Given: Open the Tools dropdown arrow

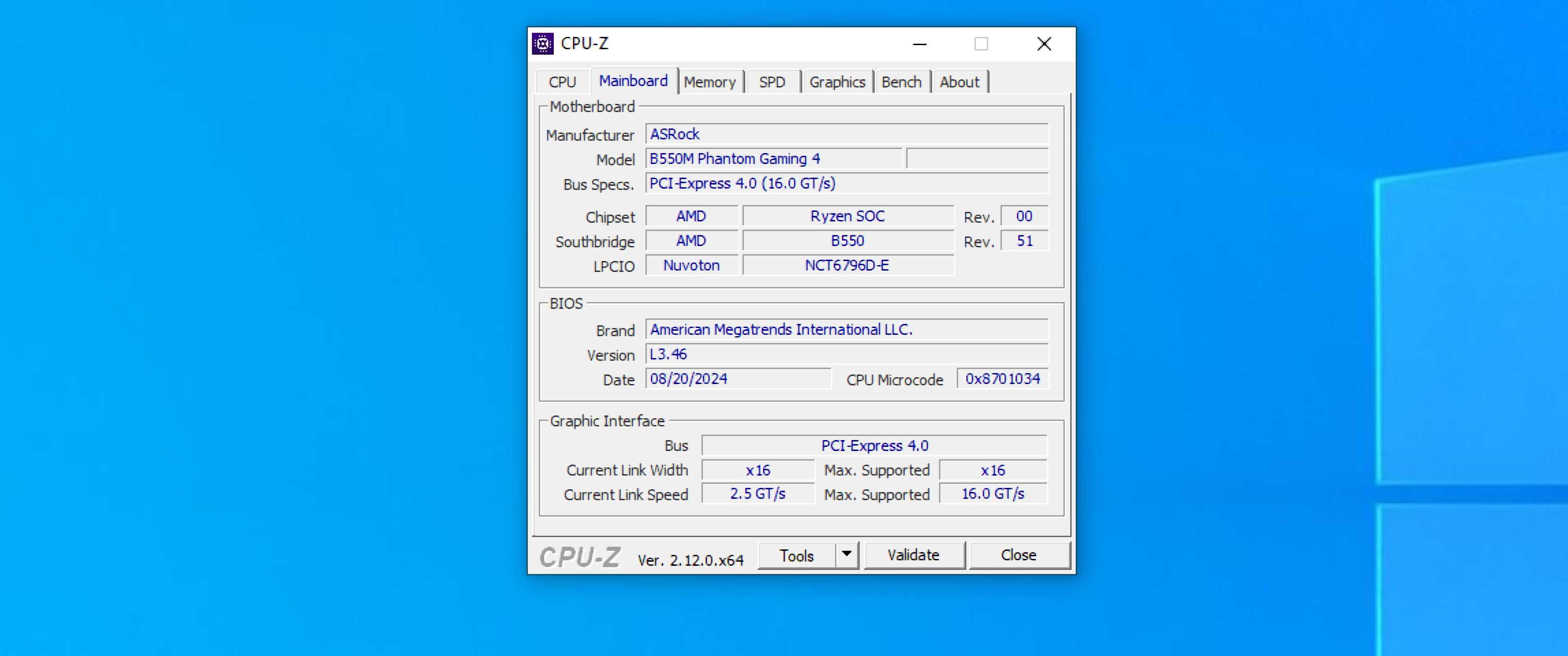Looking at the screenshot, I should point(846,555).
